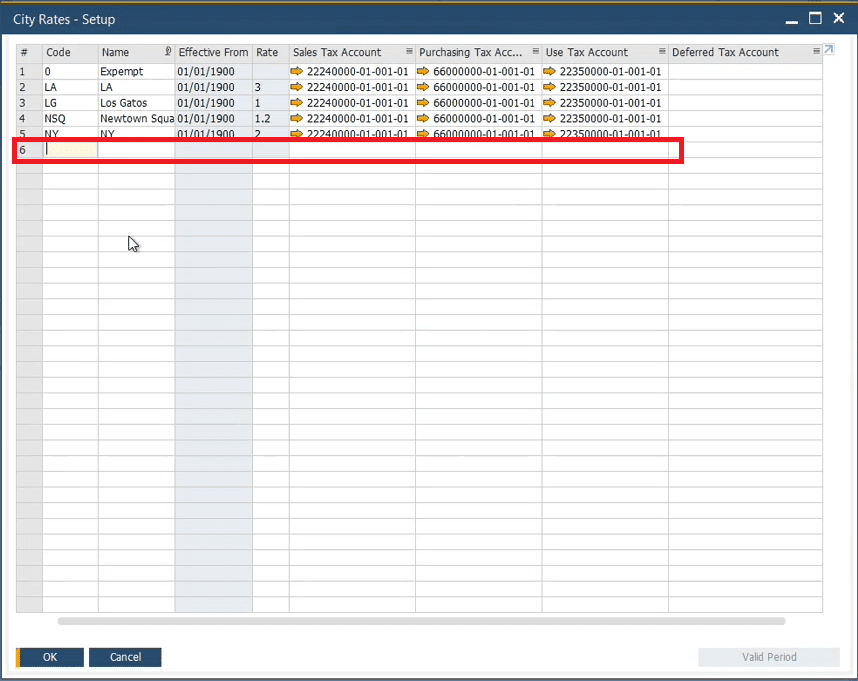Select row header number 3 for Los Gatos
This screenshot has width=858, height=681.
(28, 103)
